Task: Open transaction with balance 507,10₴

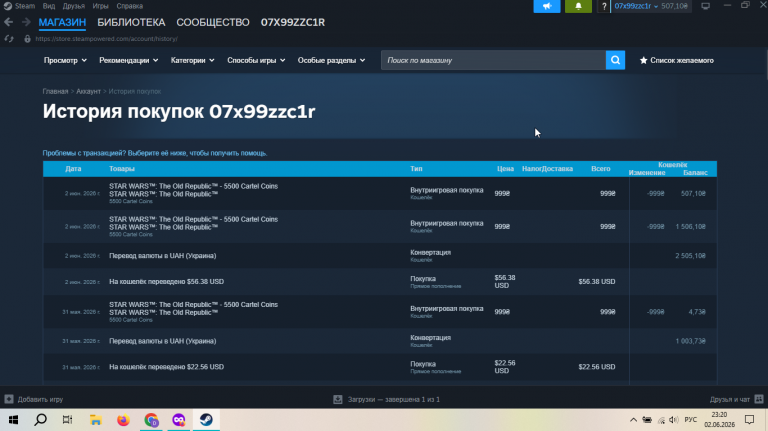Action: point(380,193)
